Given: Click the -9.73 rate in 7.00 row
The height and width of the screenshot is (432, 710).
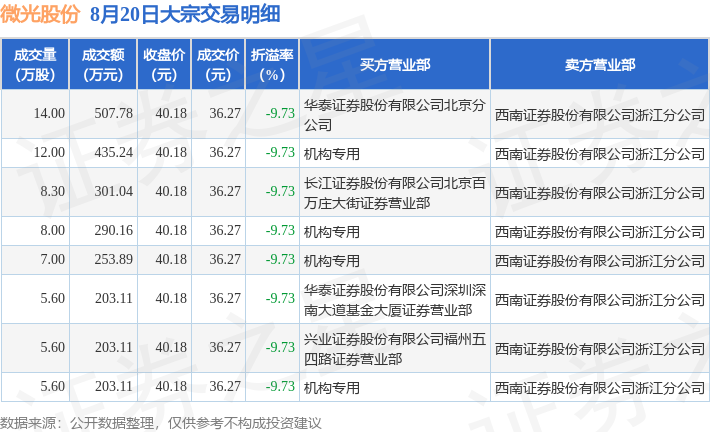Looking at the screenshot, I should point(280,259).
